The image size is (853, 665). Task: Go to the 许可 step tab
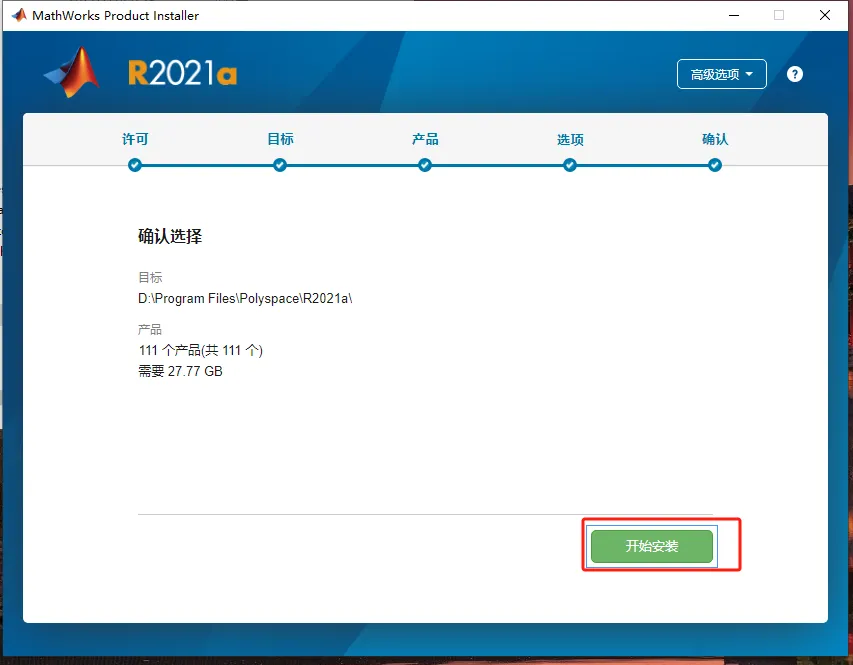(x=135, y=139)
